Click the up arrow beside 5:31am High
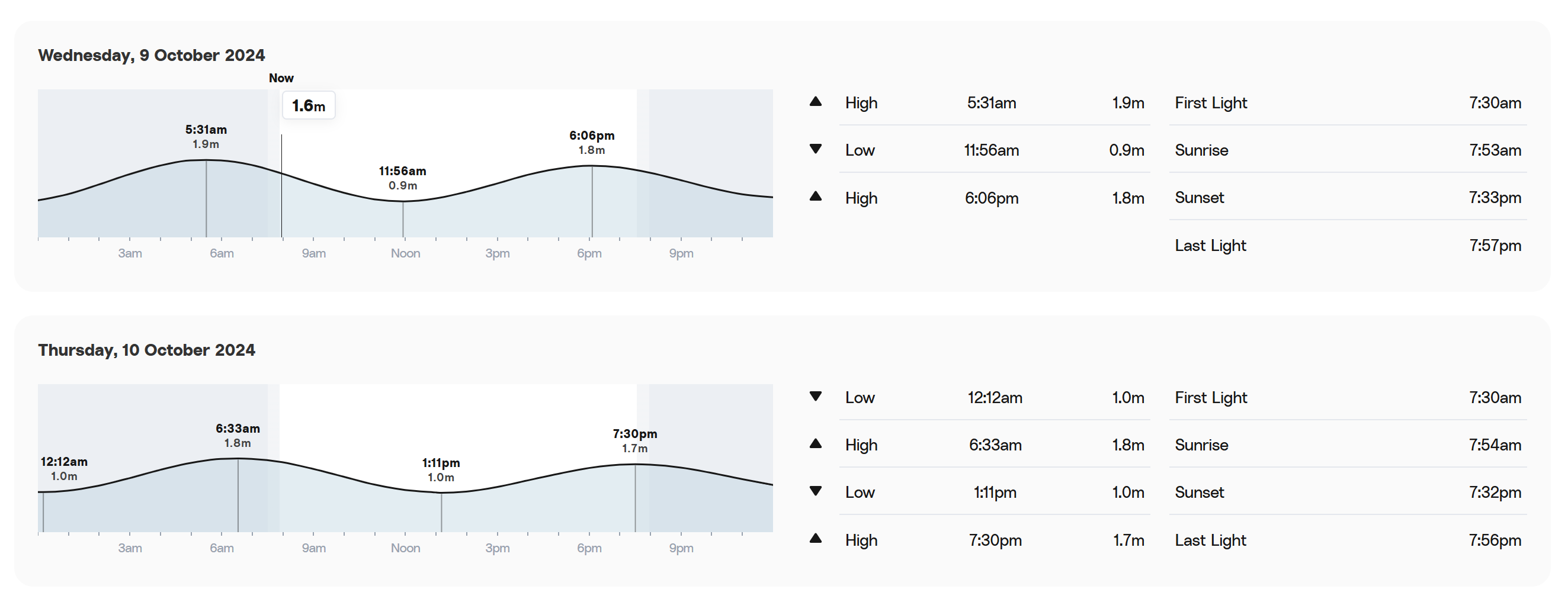This screenshot has width=1568, height=602. (816, 102)
